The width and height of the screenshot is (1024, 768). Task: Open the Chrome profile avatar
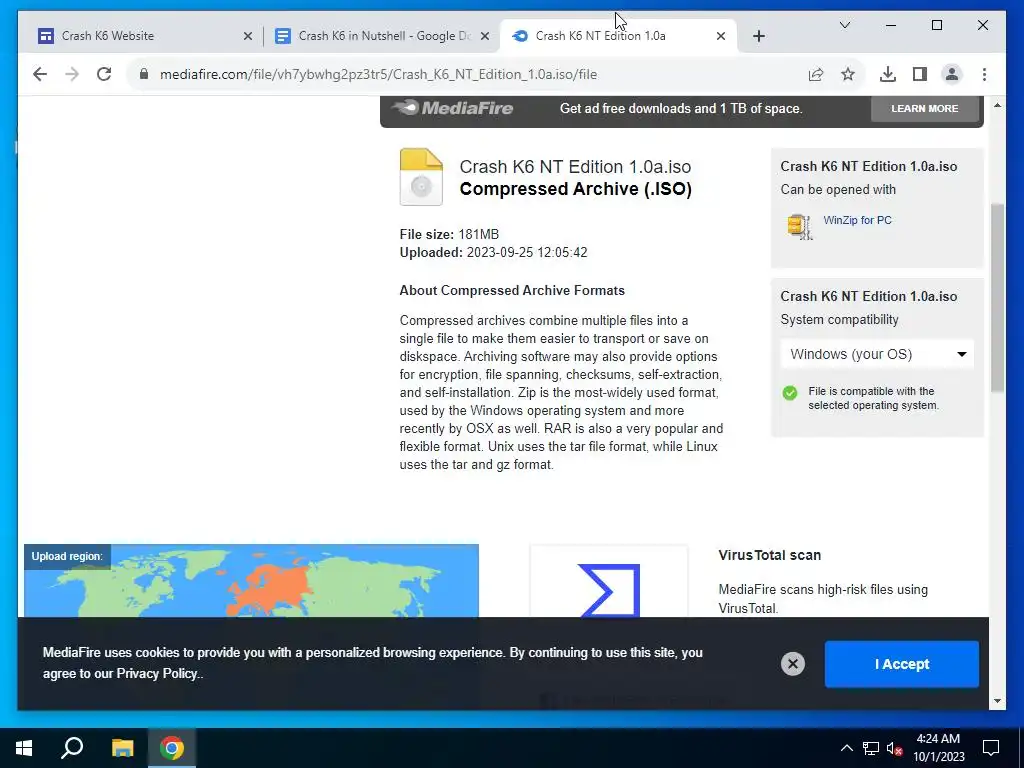(x=952, y=74)
